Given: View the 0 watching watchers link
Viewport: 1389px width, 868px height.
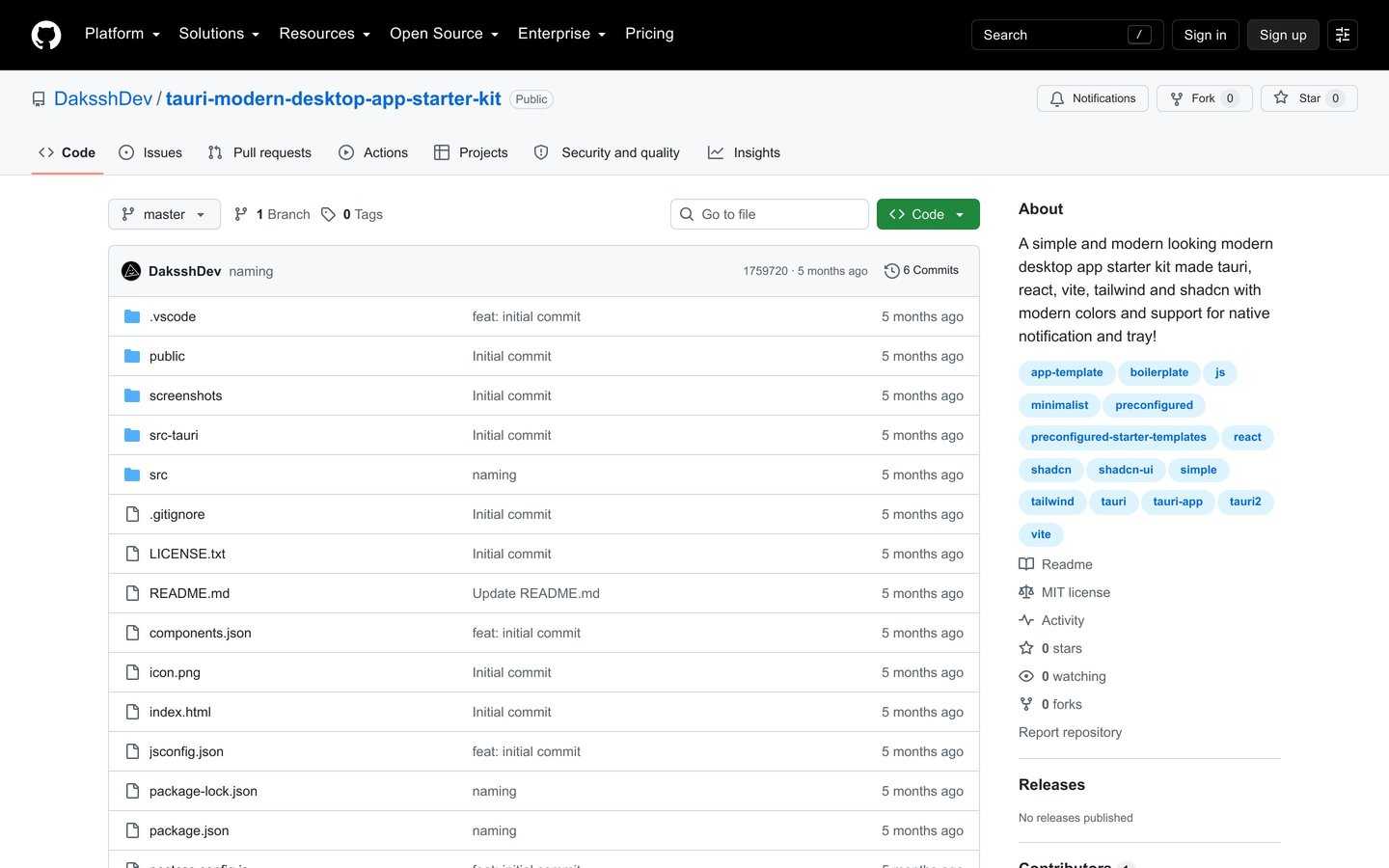Looking at the screenshot, I should click(x=1062, y=676).
